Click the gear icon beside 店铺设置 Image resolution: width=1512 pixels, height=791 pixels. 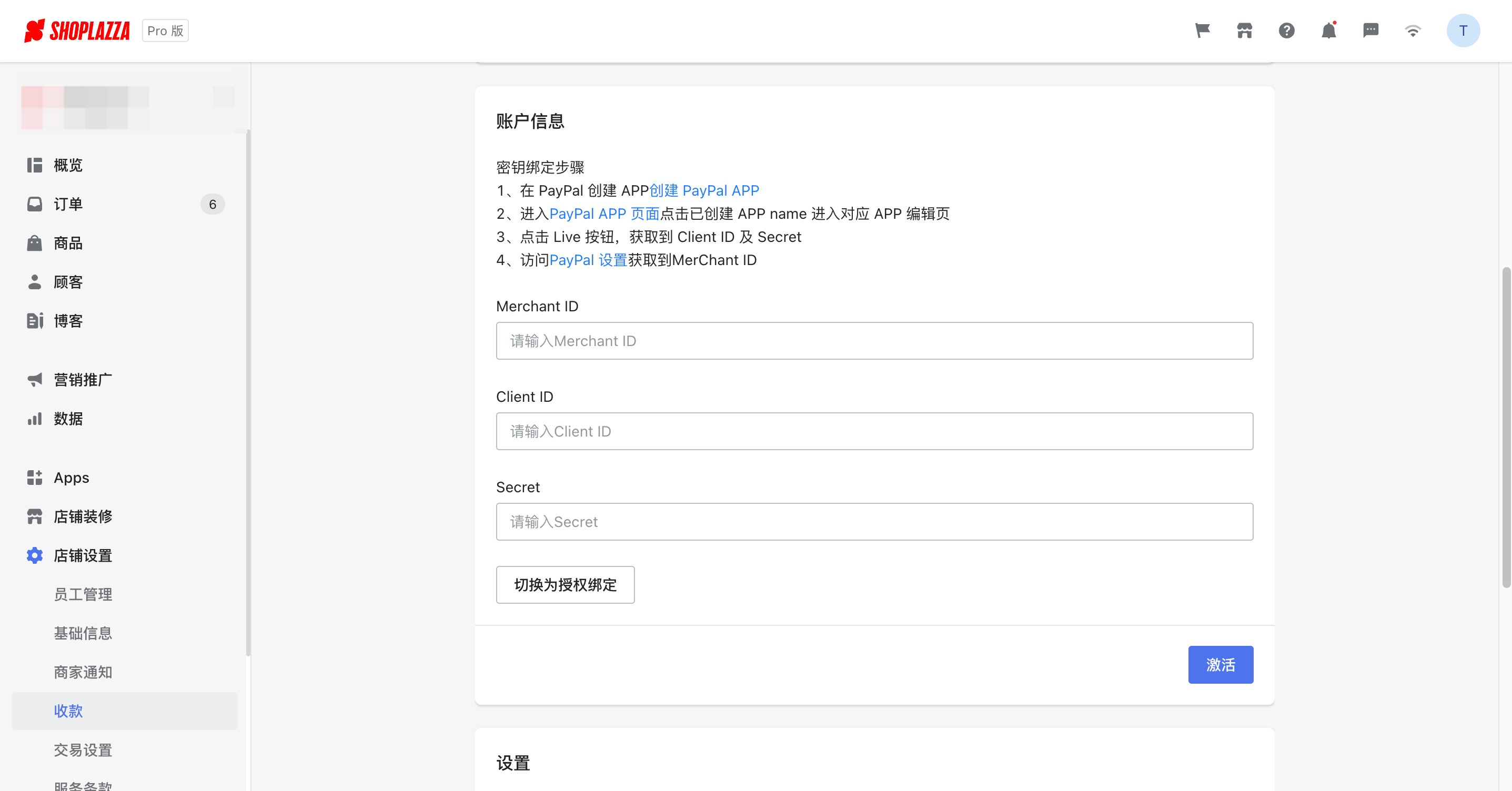(x=35, y=556)
